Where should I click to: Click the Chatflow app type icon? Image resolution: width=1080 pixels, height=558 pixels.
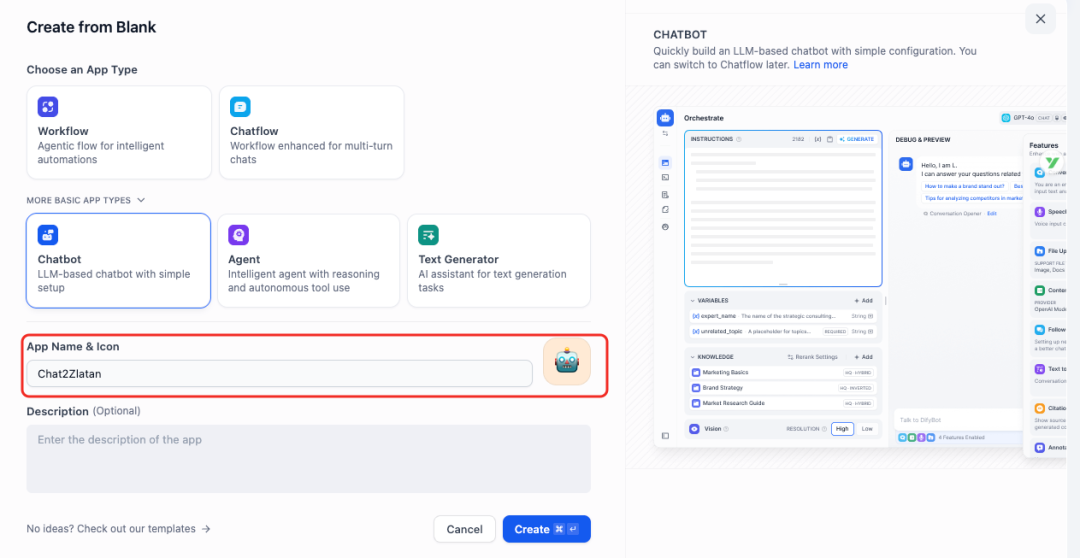pos(240,107)
